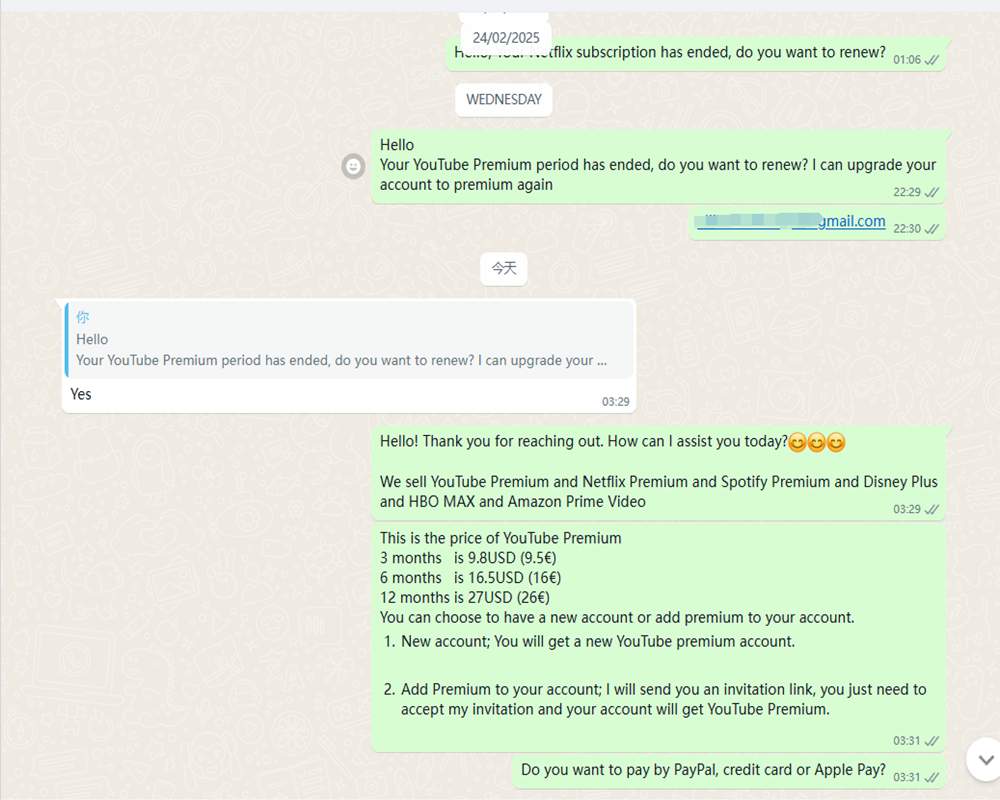1000x800 pixels.
Task: Click the "Do you want to pay by PayPal" message
Action: tap(703, 770)
